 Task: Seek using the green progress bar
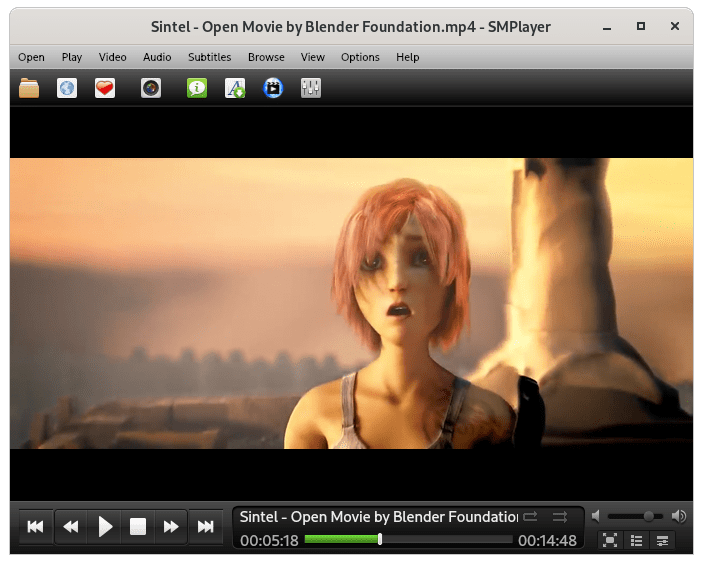coord(408,539)
